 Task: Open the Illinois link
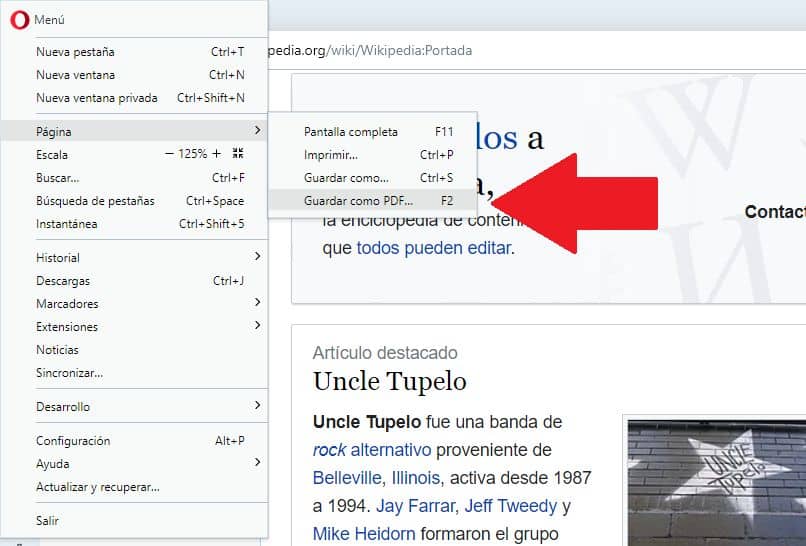pos(415,478)
